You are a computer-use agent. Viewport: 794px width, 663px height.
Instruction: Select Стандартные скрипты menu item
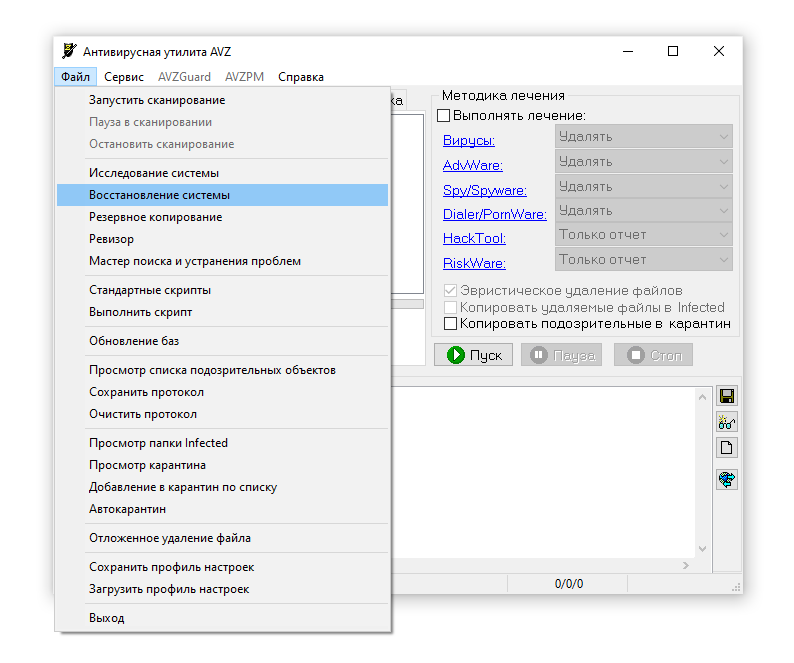[222, 290]
